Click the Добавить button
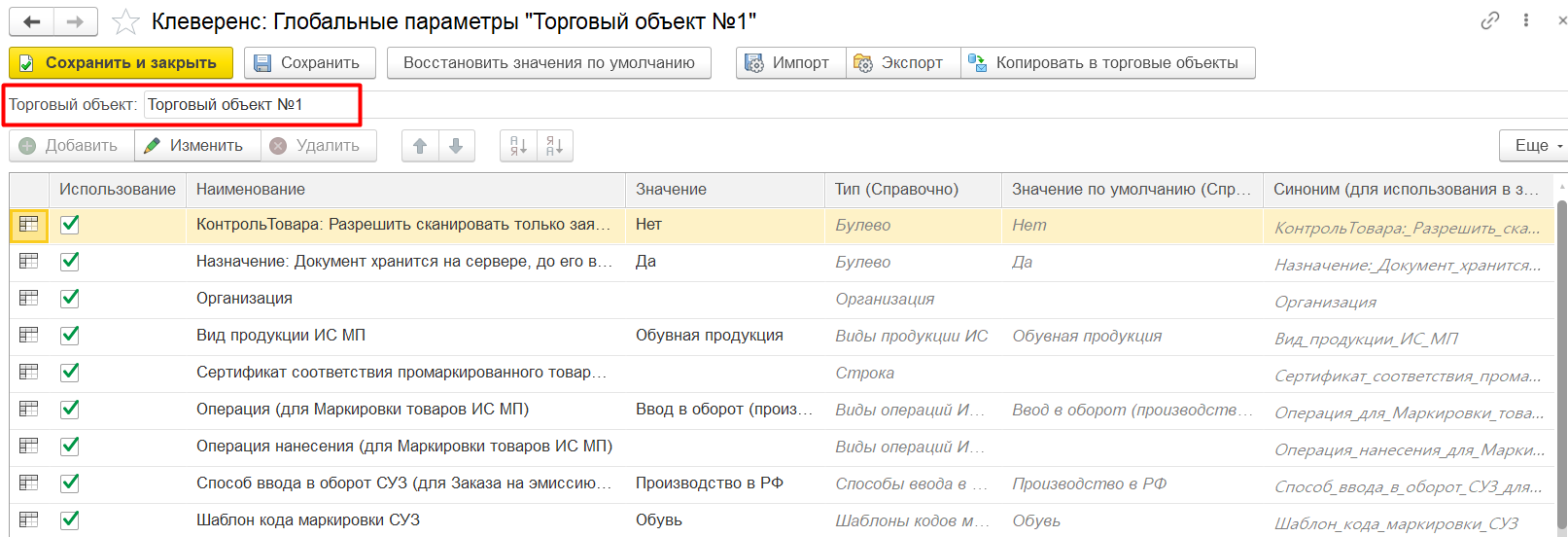This screenshot has height=537, width=1568. coord(71,145)
